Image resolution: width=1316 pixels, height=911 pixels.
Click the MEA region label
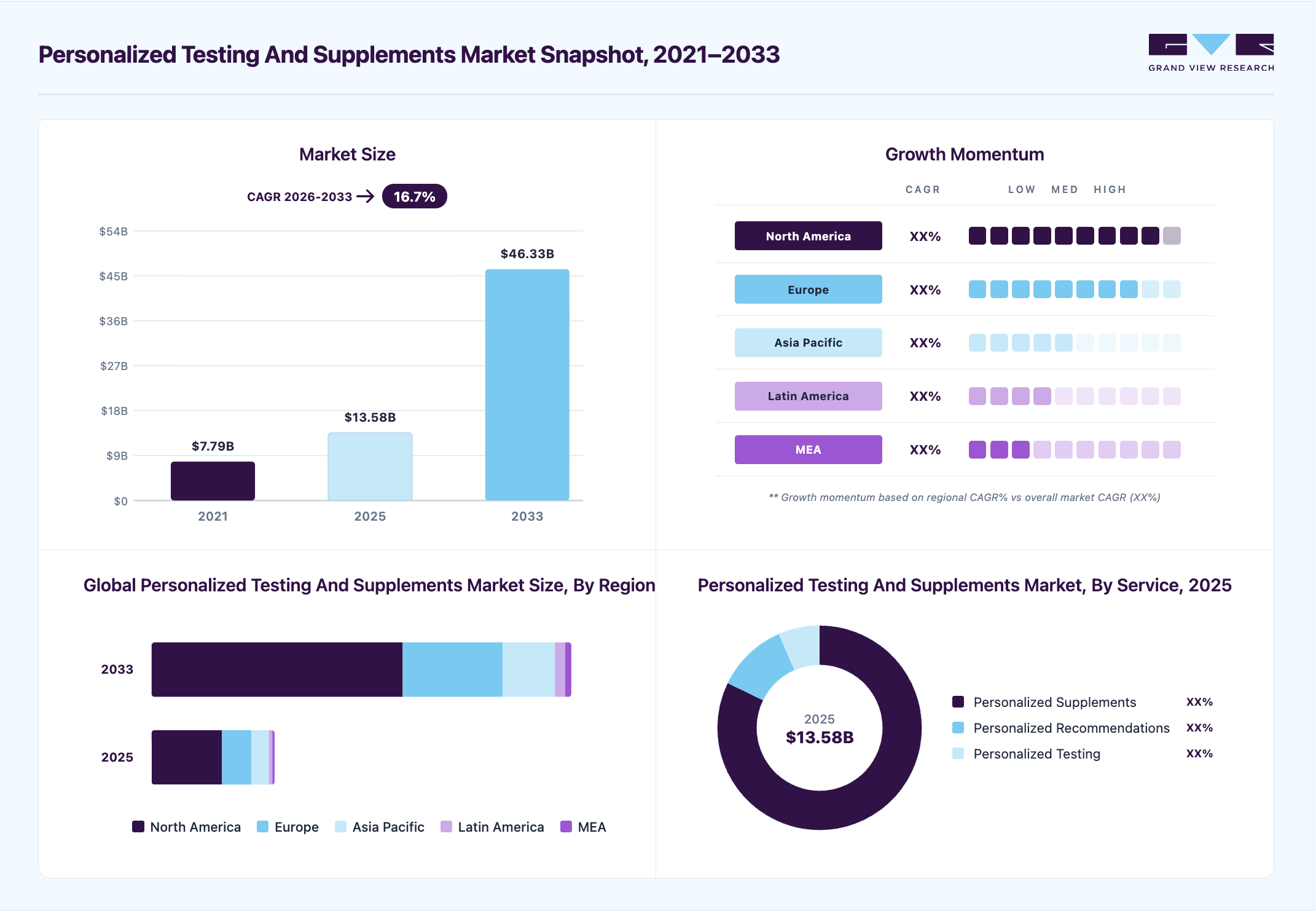pyautogui.click(x=808, y=450)
